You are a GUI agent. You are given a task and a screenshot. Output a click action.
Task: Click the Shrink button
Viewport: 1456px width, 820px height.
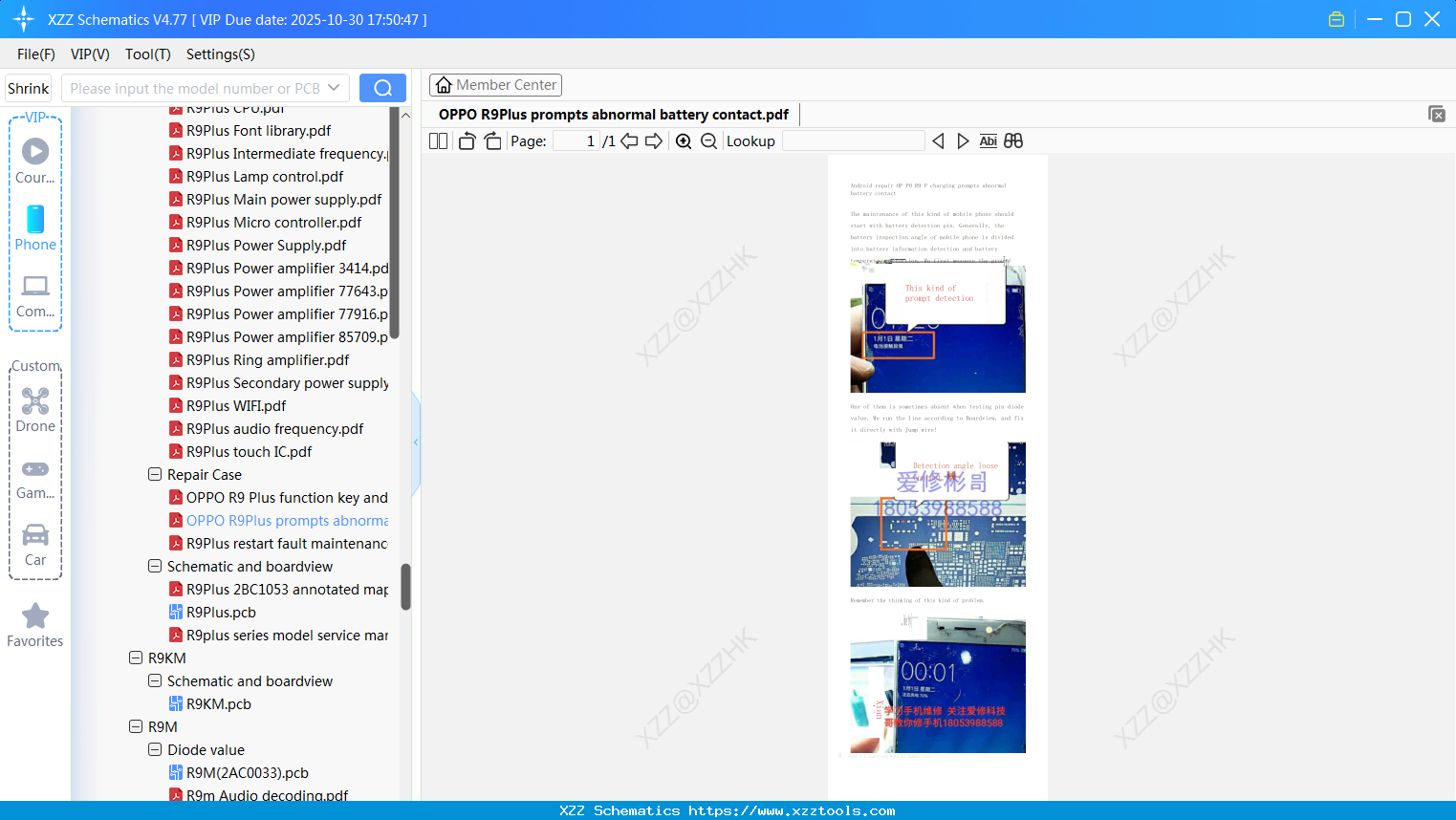pyautogui.click(x=29, y=88)
